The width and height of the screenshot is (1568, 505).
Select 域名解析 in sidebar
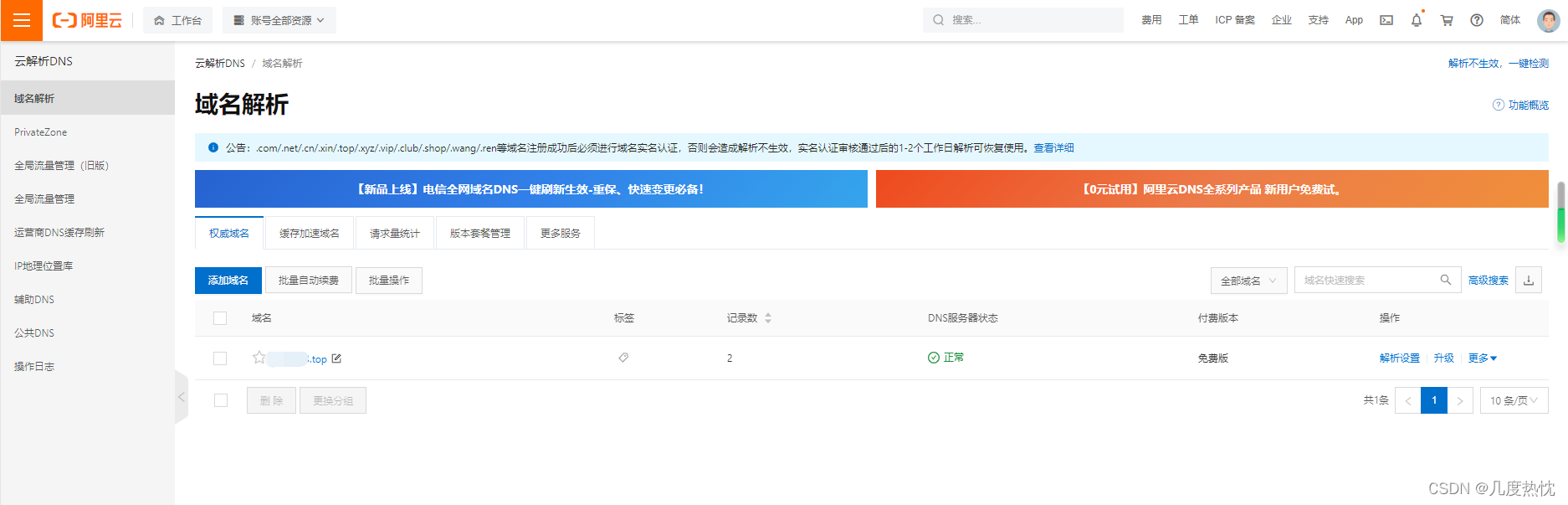88,98
